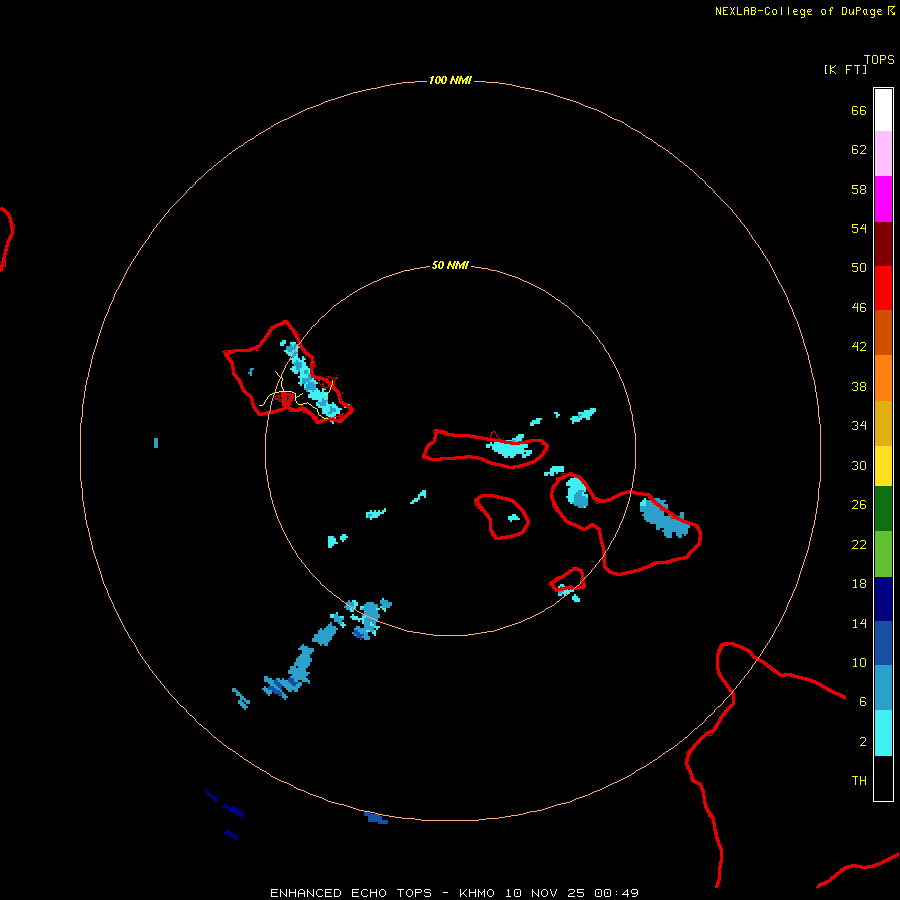Click the steel blue 10 kft swatch

[x=883, y=688]
